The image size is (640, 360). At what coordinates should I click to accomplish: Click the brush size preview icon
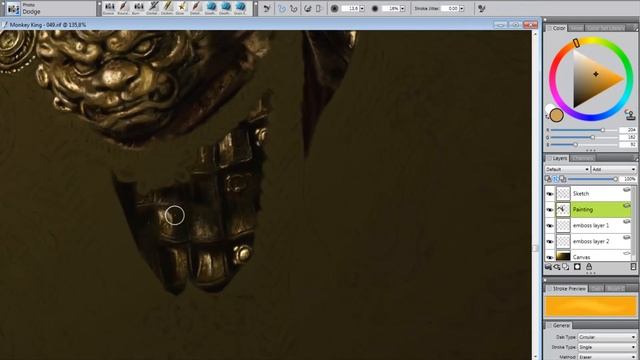pyautogui.click(x=334, y=9)
